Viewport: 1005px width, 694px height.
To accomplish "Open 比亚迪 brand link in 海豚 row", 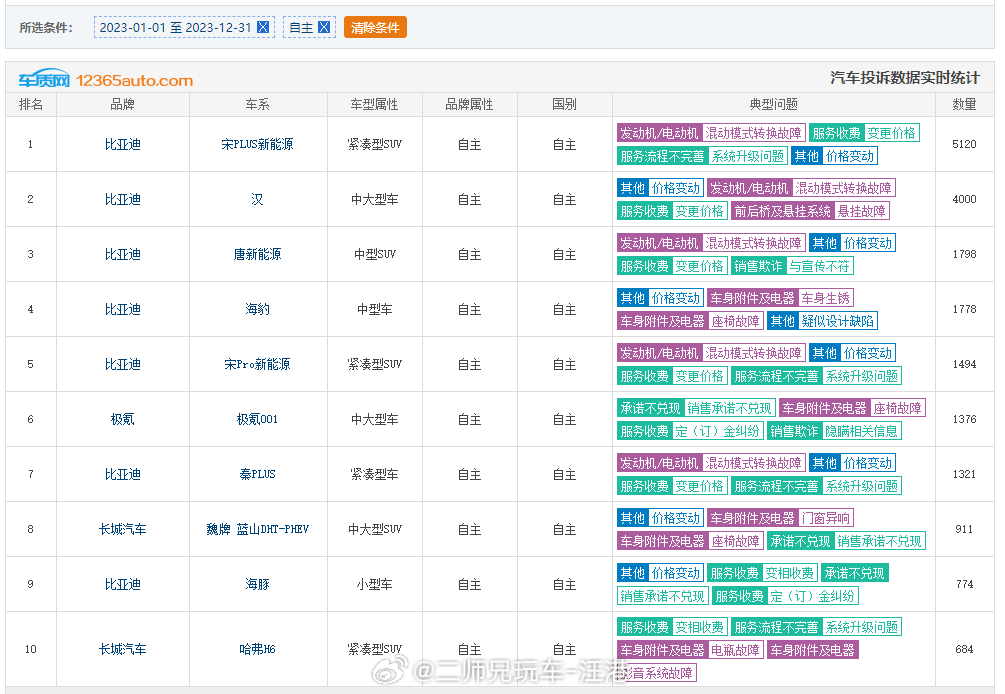I will click(x=122, y=584).
